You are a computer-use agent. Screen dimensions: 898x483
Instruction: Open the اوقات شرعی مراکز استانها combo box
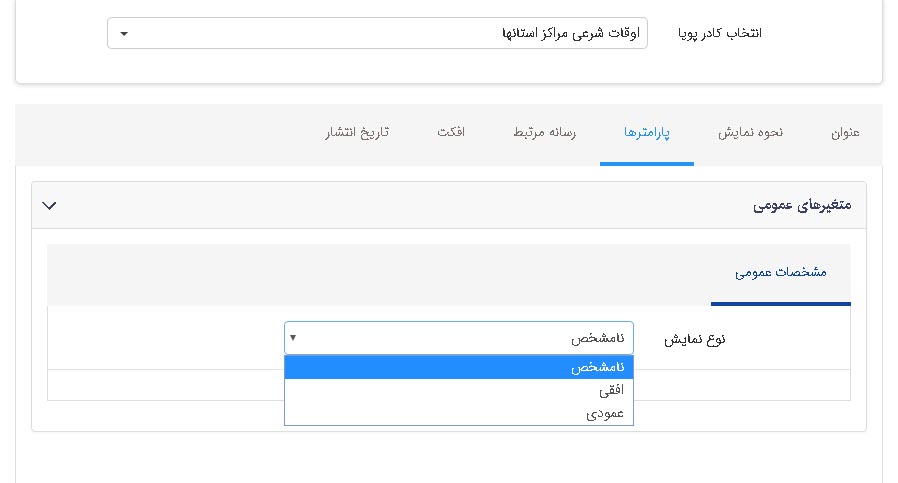(x=377, y=33)
